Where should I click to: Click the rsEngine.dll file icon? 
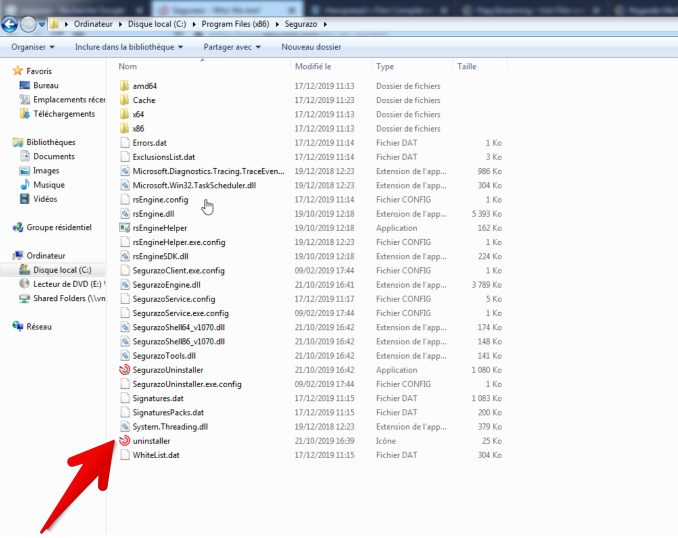point(125,214)
